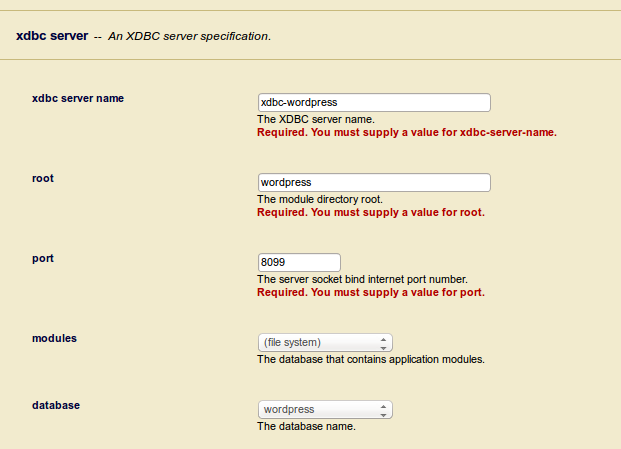Click "The database name." help text
This screenshot has width=621, height=449.
click(x=306, y=427)
